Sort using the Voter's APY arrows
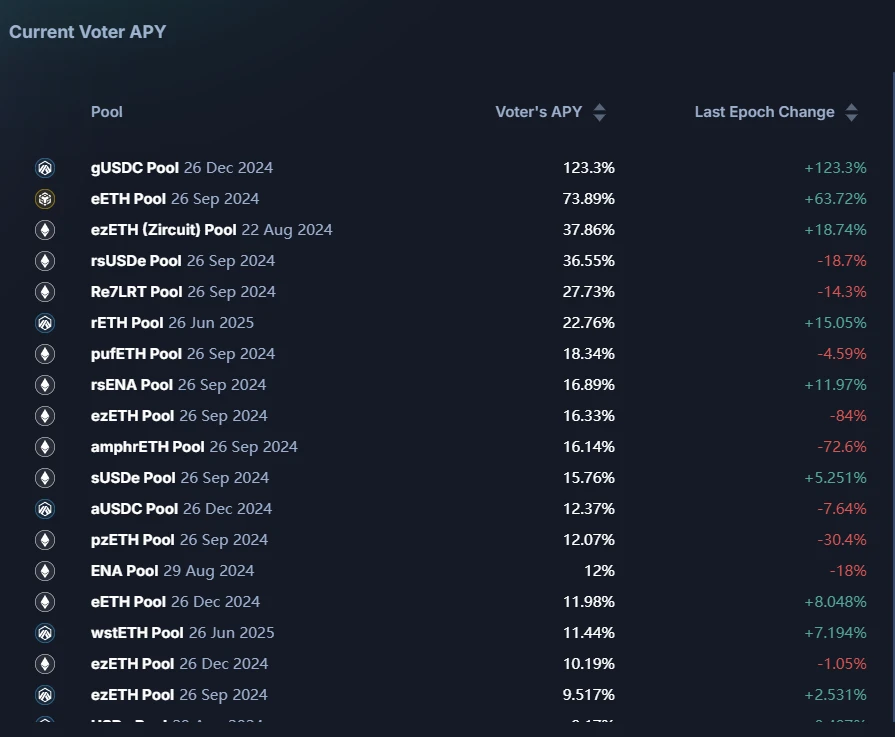The image size is (895, 737). [x=599, y=112]
